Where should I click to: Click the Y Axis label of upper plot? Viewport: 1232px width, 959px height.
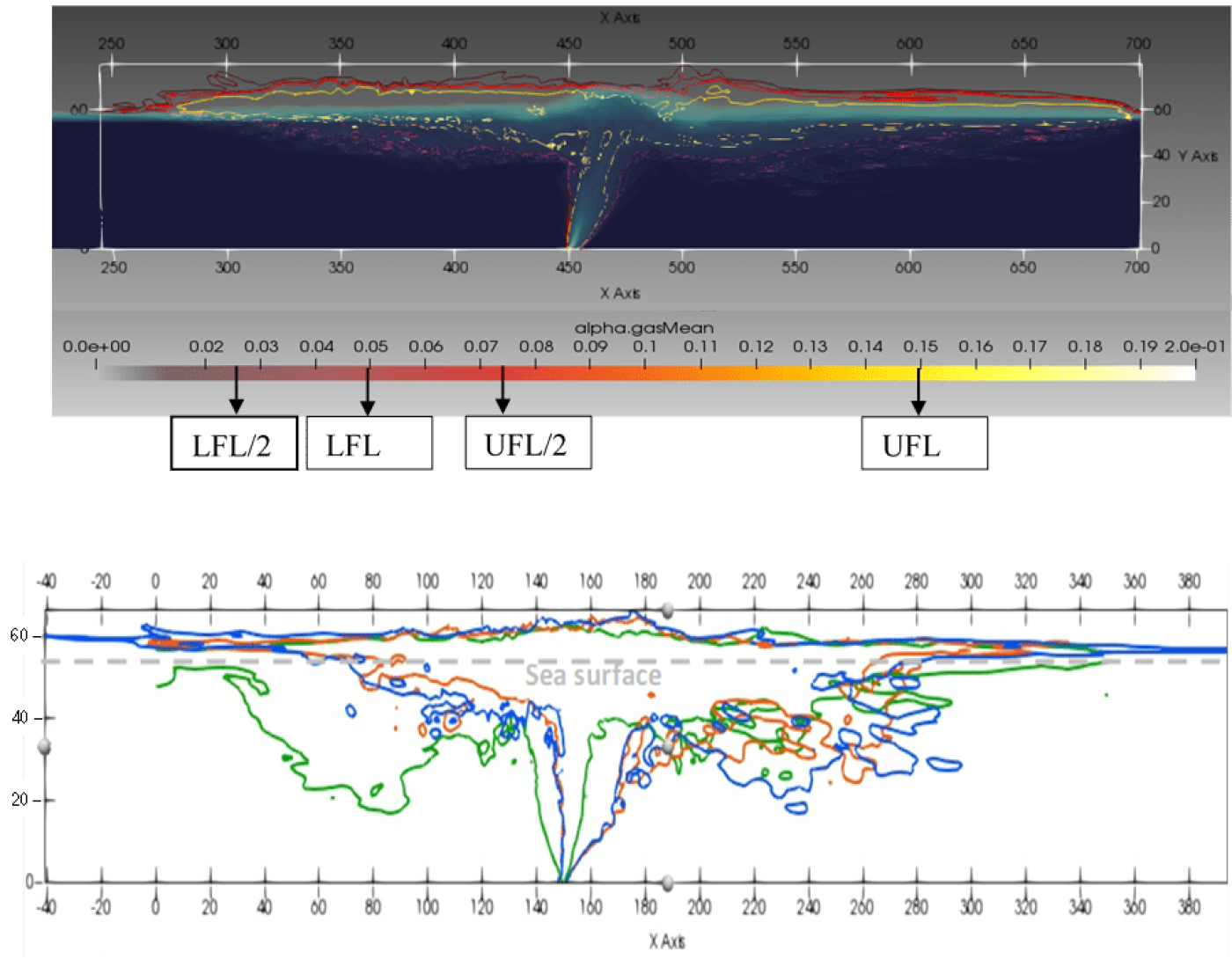[1198, 156]
